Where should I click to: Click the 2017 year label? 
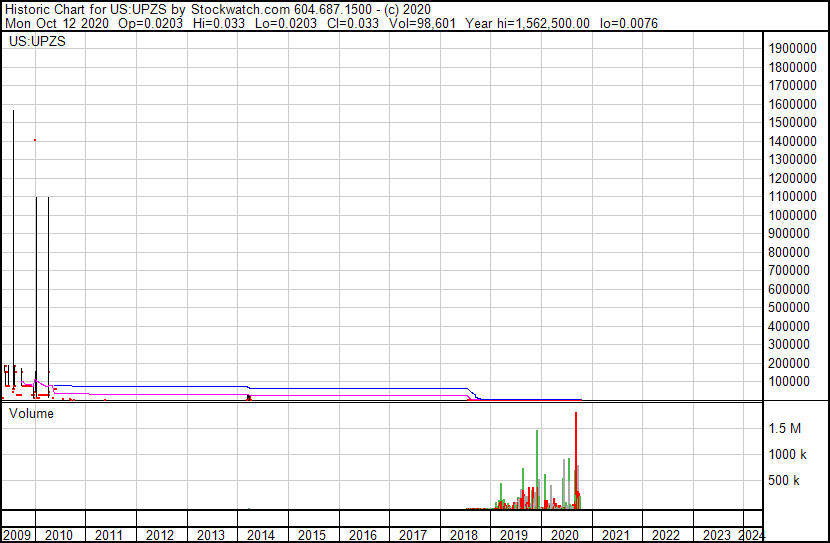pos(413,535)
